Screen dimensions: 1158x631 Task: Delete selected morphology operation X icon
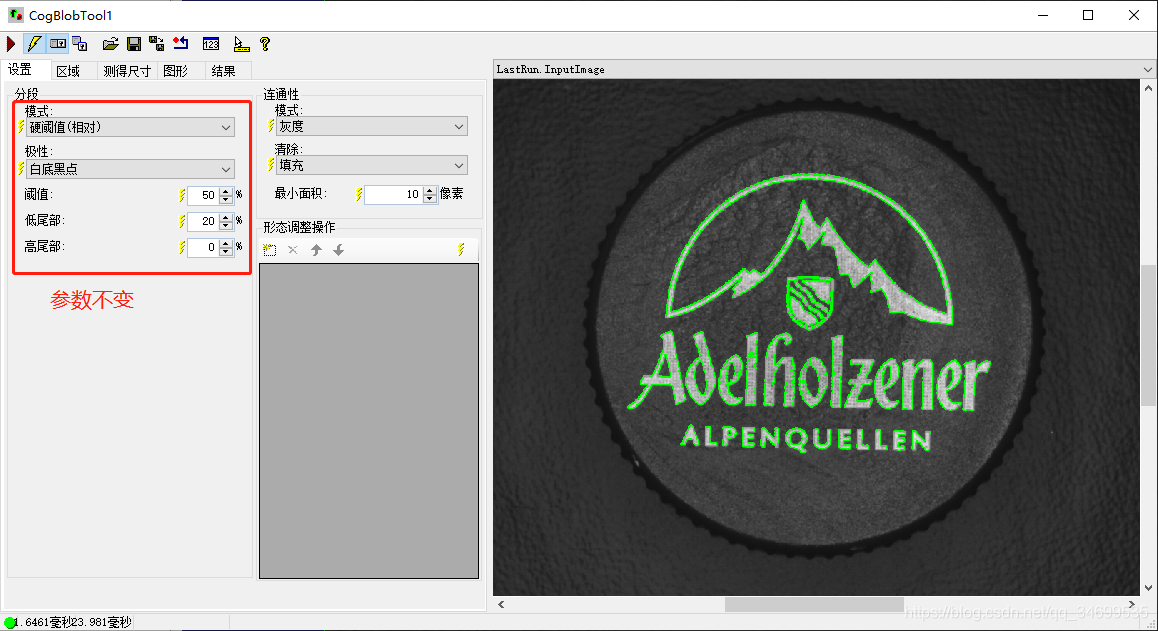(292, 250)
